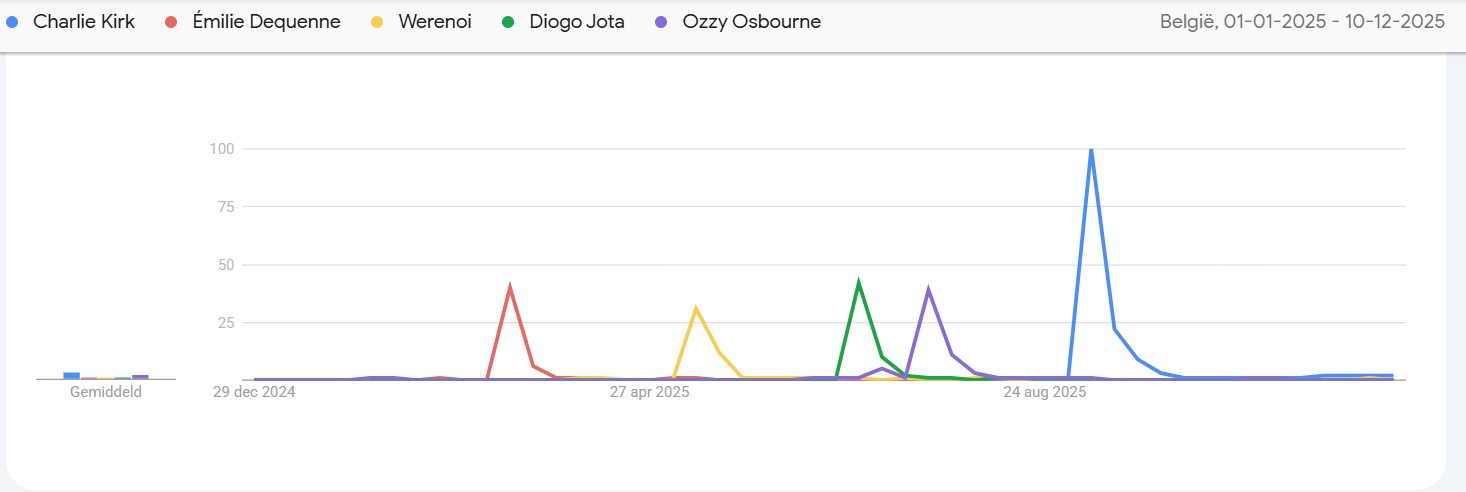Select the Émilie Dequenne legend label

(x=266, y=22)
